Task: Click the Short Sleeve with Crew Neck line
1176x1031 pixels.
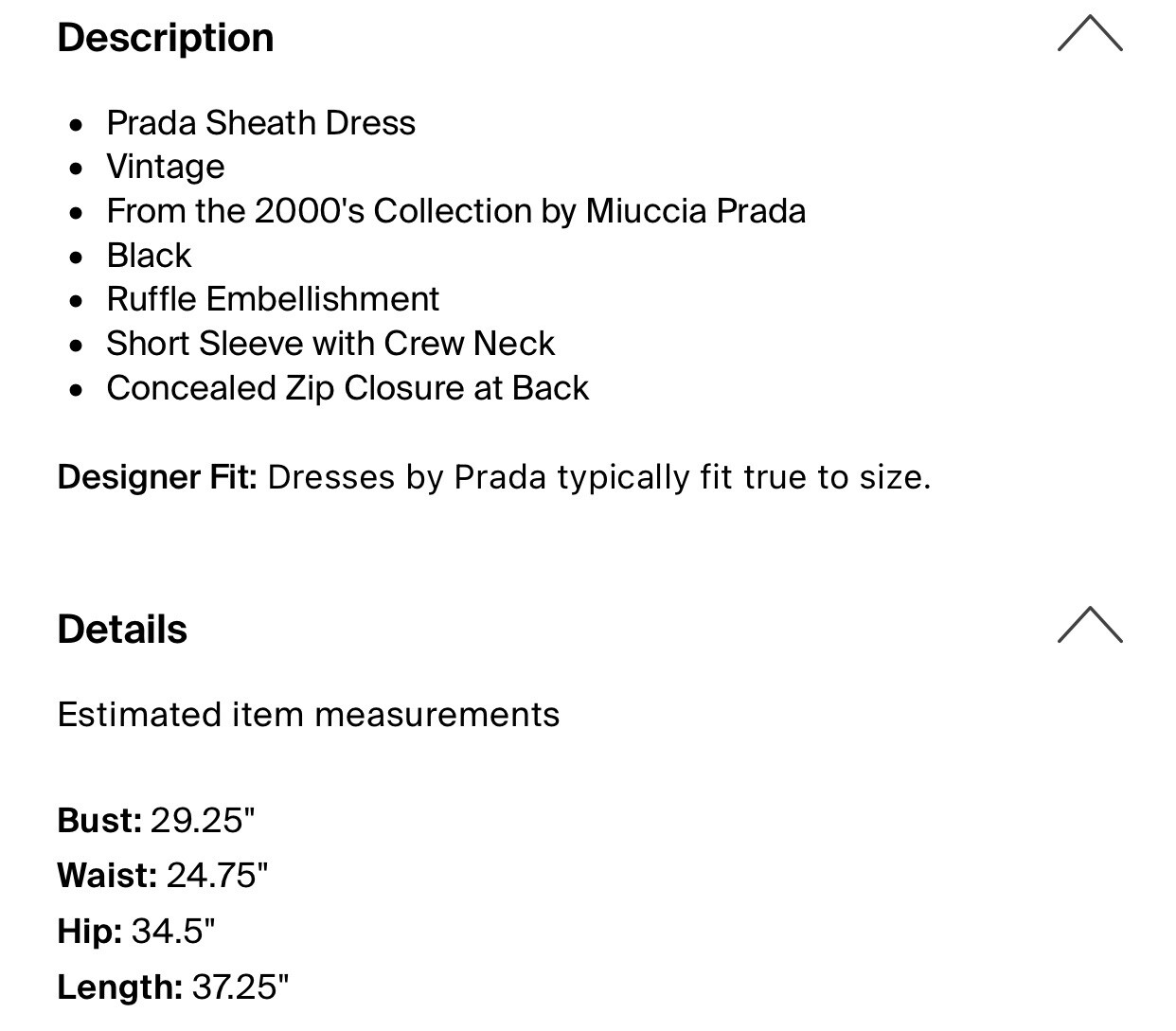Action: (331, 344)
